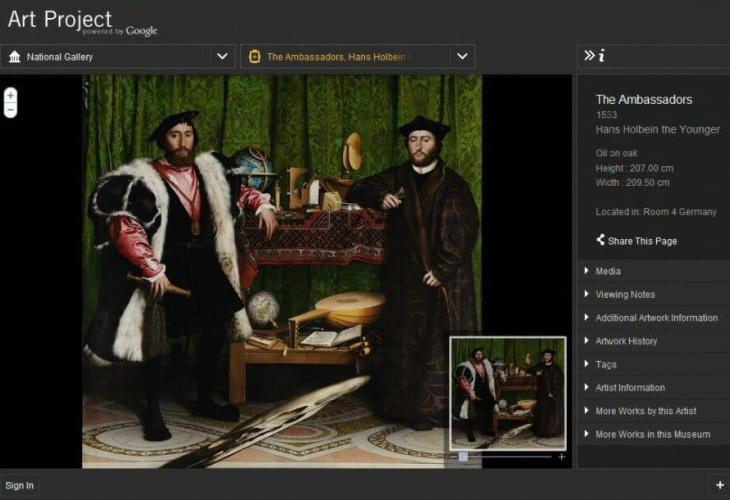Expand the Artwork History section

(x=626, y=341)
